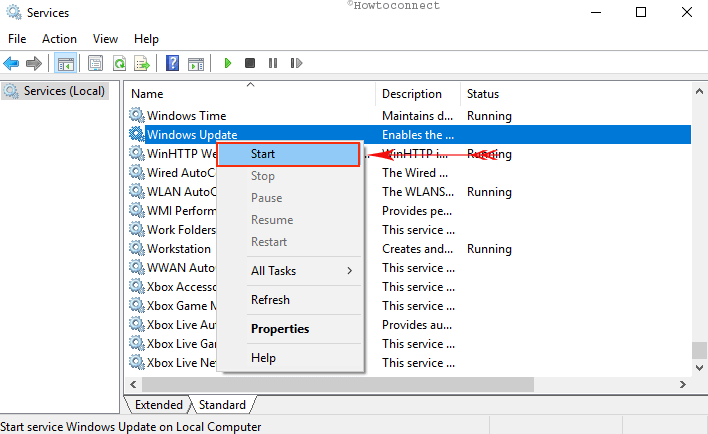Toggle Show/Hide Action Pane toolbar icon
708x434 pixels.
[x=196, y=63]
